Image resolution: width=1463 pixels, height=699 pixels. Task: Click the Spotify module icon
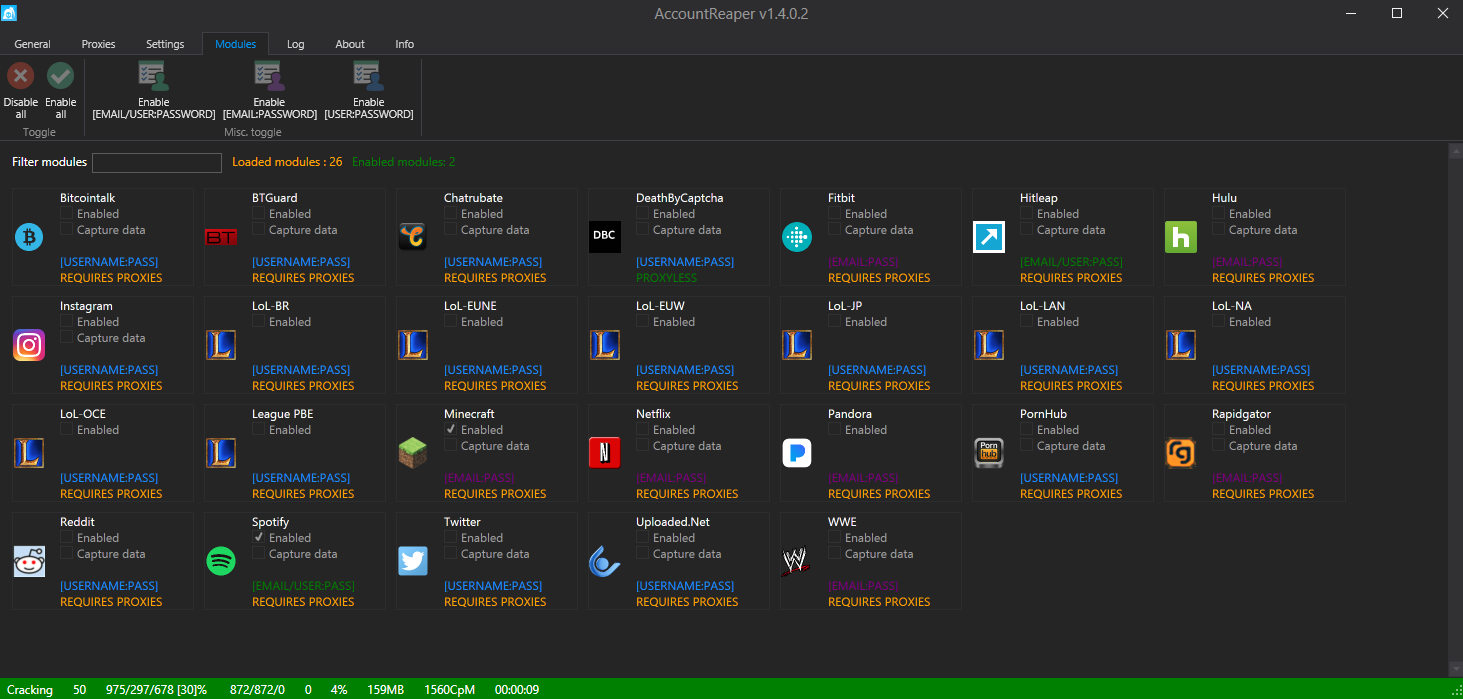pyautogui.click(x=221, y=561)
